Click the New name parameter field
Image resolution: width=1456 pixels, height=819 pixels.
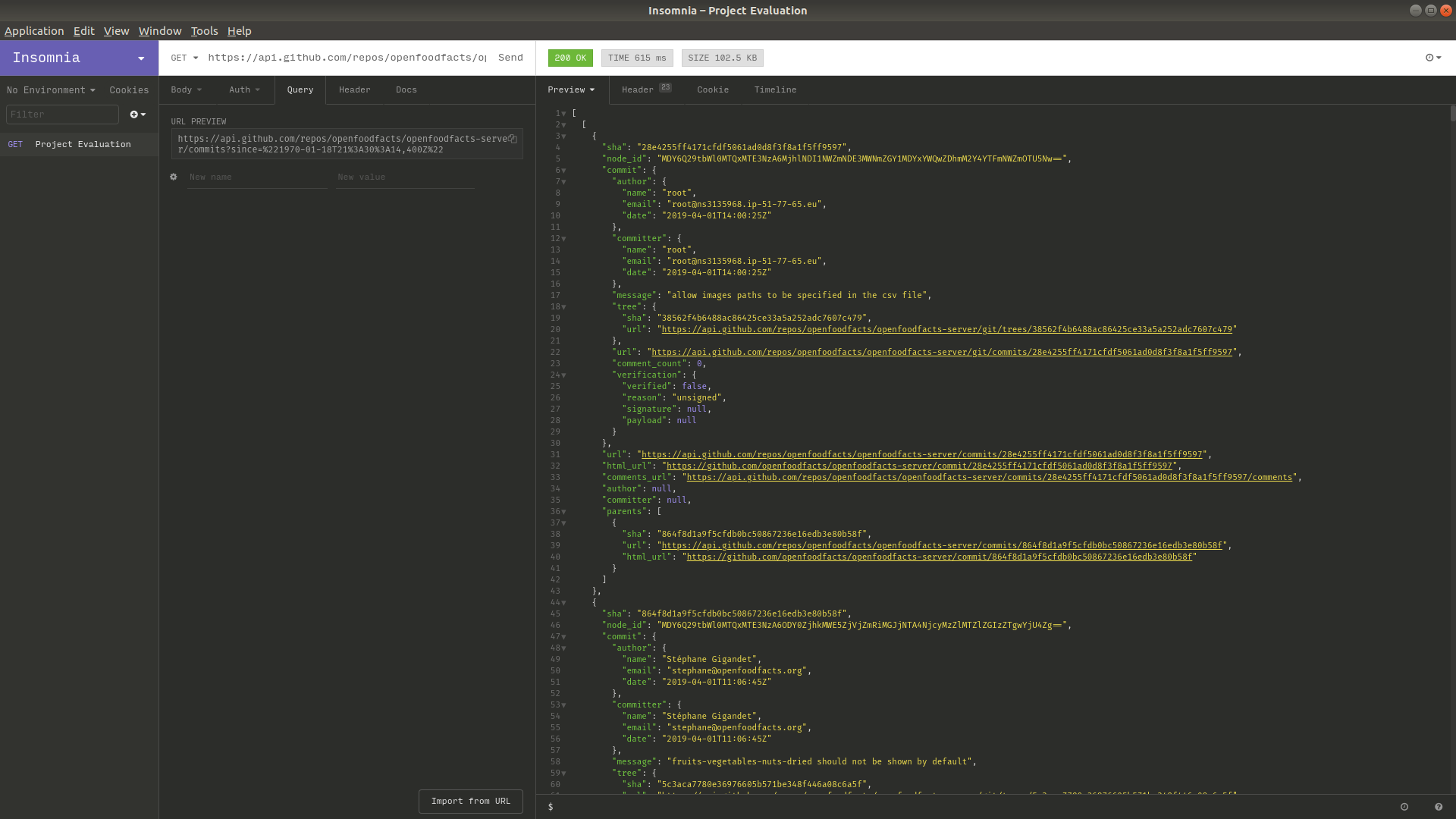click(x=257, y=177)
